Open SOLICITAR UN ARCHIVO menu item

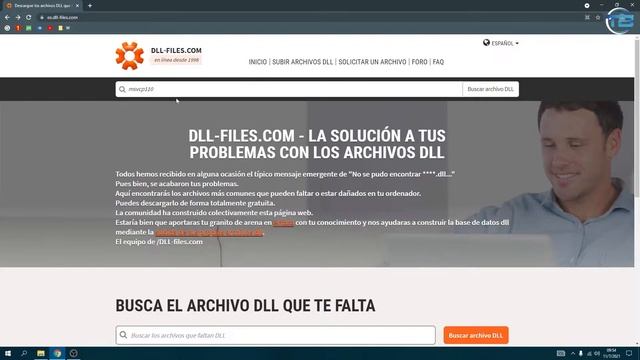(x=372, y=62)
